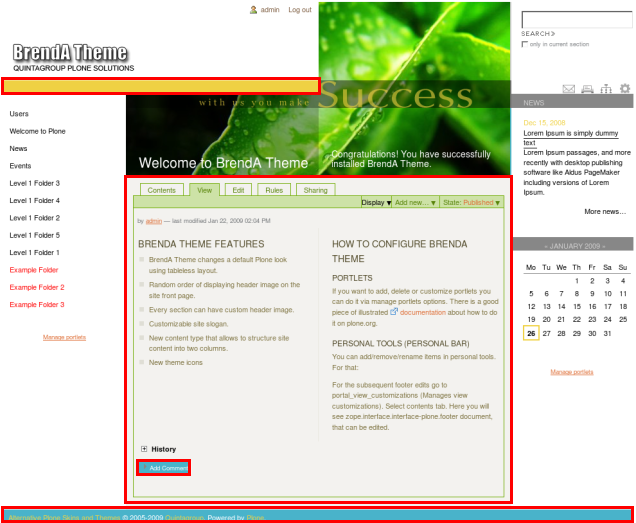Open News in left navigation
Image resolution: width=636 pixels, height=523 pixels.
click(18, 149)
